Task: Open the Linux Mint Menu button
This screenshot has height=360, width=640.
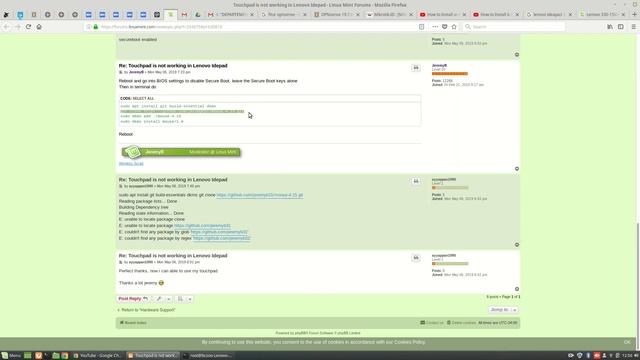Action: point(11,356)
